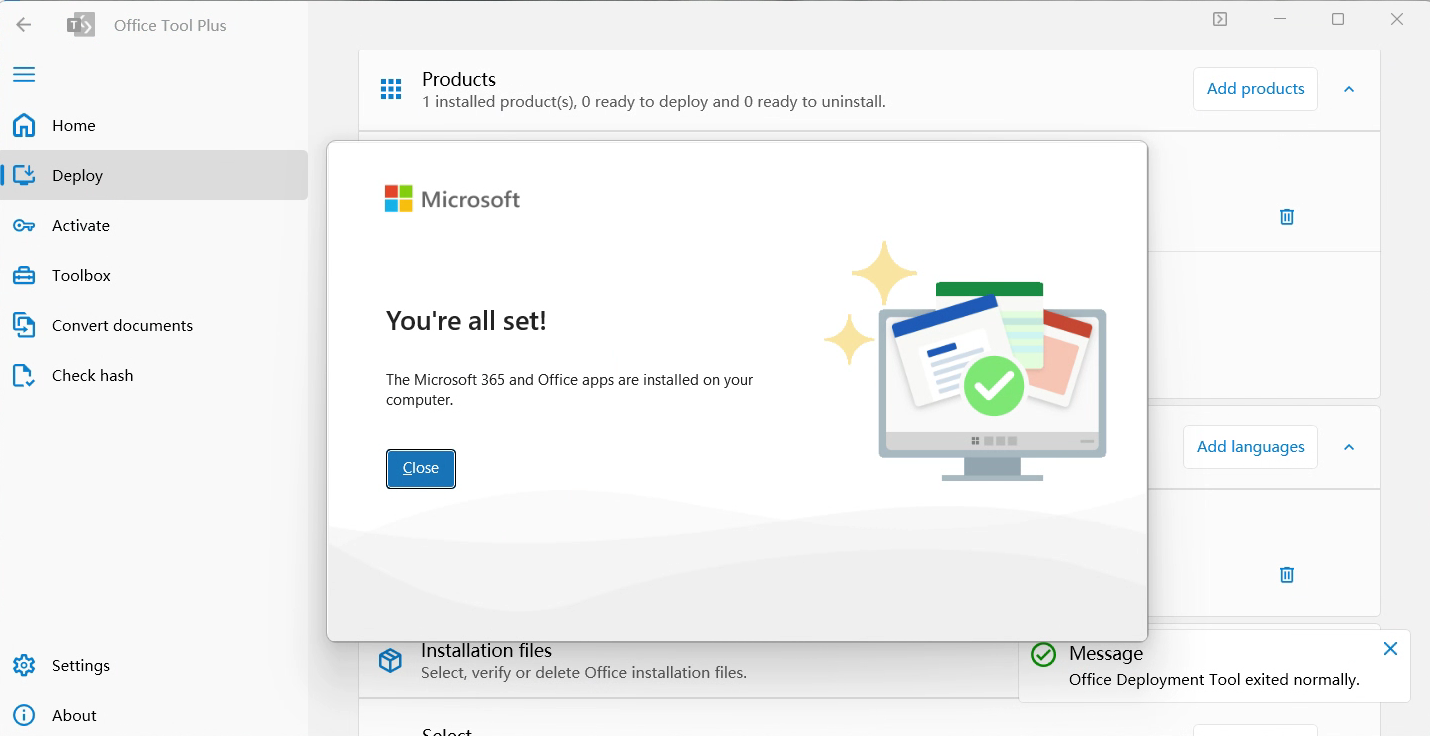The height and width of the screenshot is (736, 1430).
Task: Click the Products grid icon
Action: [x=391, y=90]
